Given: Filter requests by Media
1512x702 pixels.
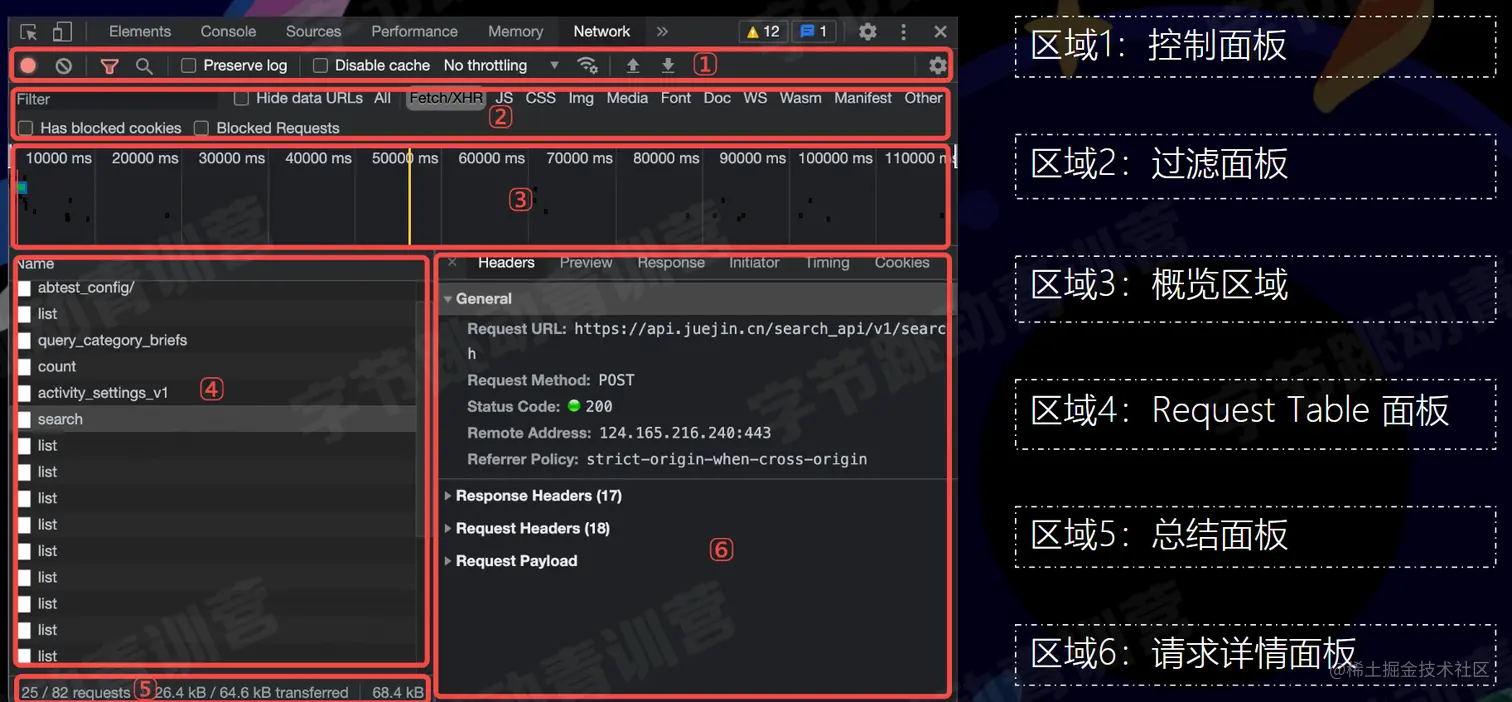Looking at the screenshot, I should click(x=627, y=98).
